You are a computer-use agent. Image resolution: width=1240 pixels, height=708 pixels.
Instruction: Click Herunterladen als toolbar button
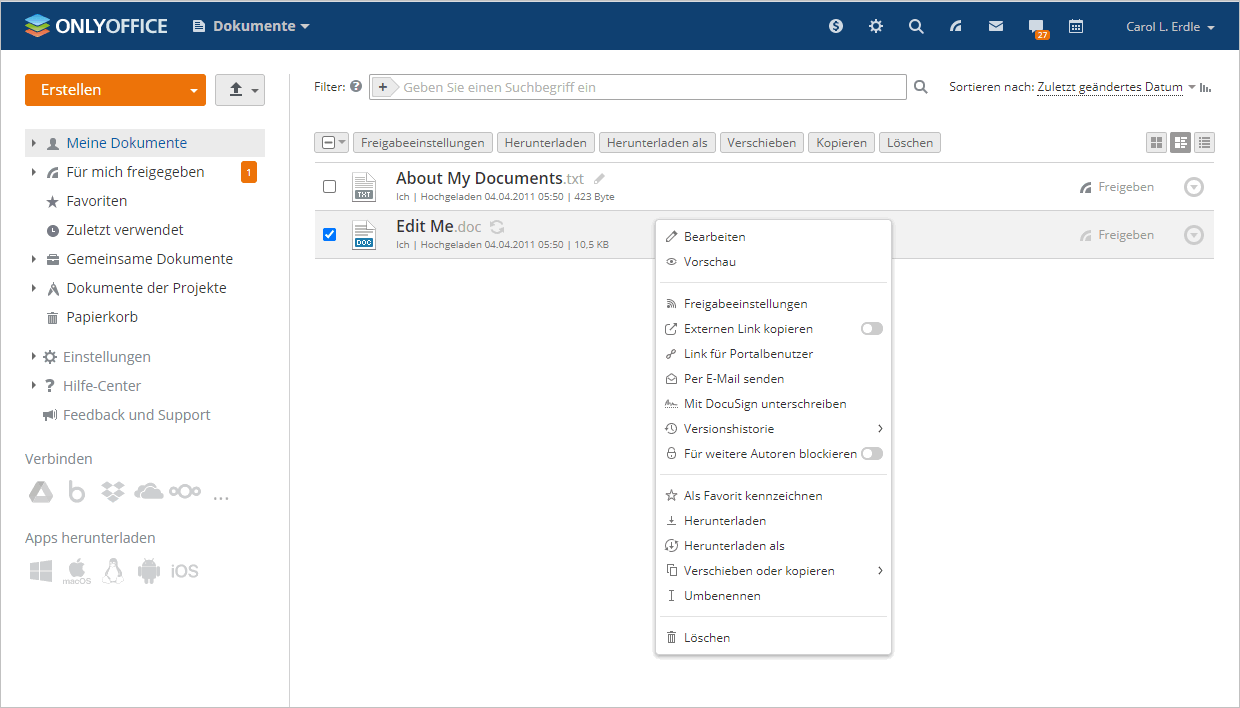tap(657, 143)
